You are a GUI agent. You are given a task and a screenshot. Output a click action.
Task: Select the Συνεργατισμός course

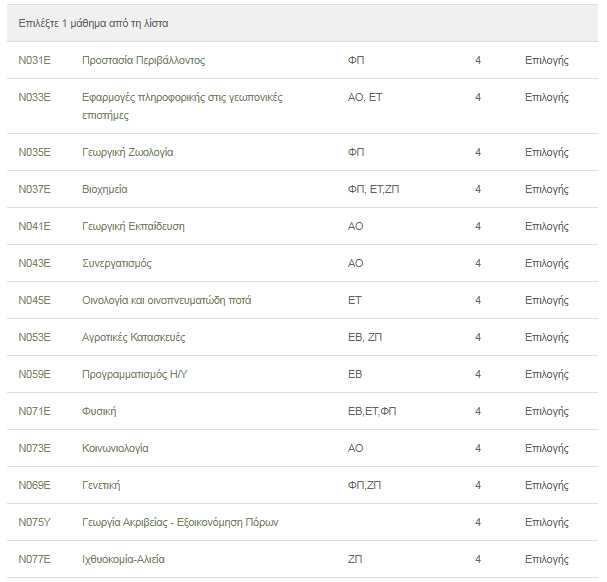(x=116, y=263)
